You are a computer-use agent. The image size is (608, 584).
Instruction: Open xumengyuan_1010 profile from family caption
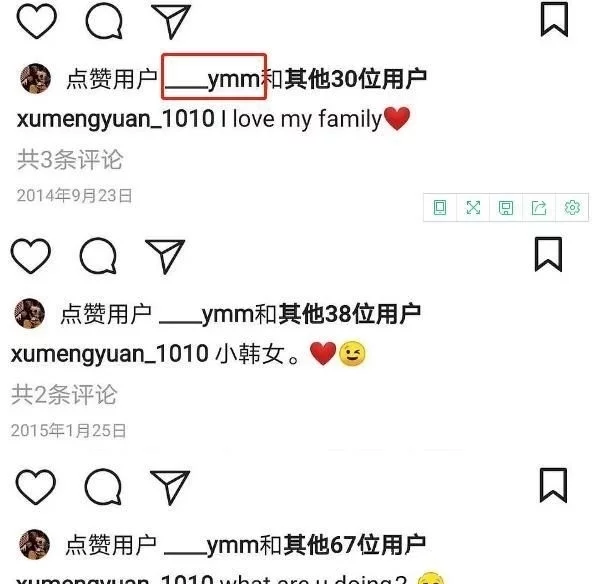(x=116, y=119)
